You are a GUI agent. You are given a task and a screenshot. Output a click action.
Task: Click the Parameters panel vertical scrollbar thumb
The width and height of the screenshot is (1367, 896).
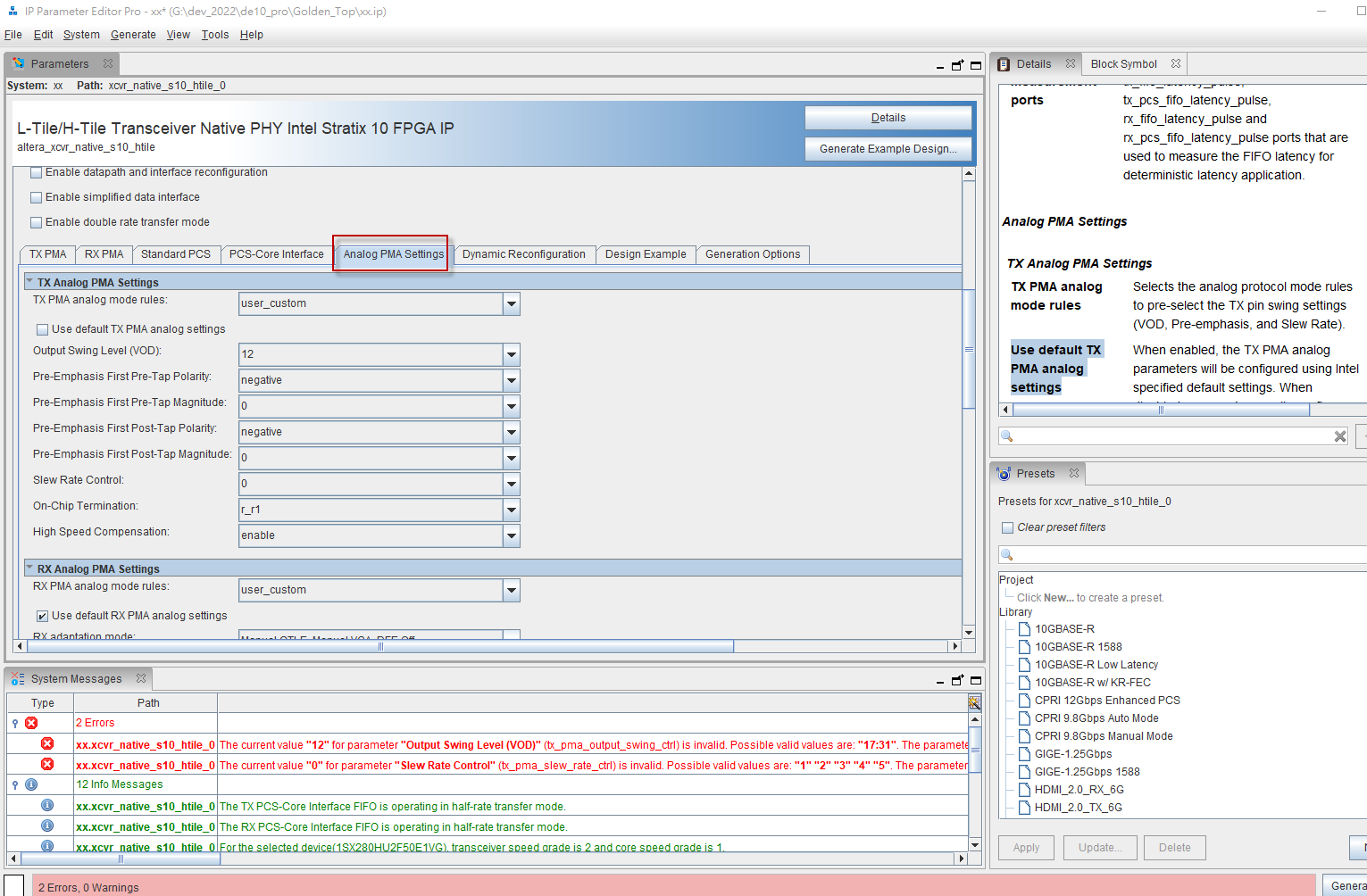click(969, 349)
